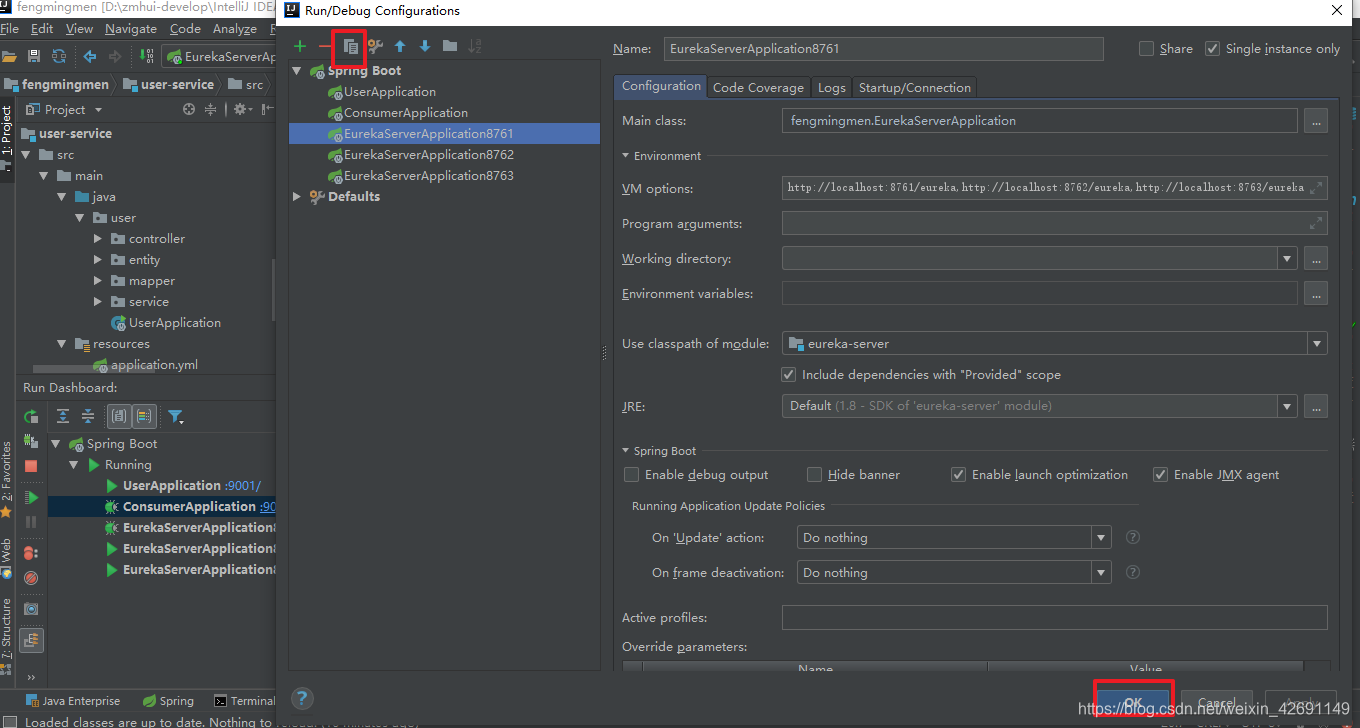Image resolution: width=1360 pixels, height=728 pixels.
Task: Toggle Enable JMX agent checkbox
Action: (x=1160, y=475)
